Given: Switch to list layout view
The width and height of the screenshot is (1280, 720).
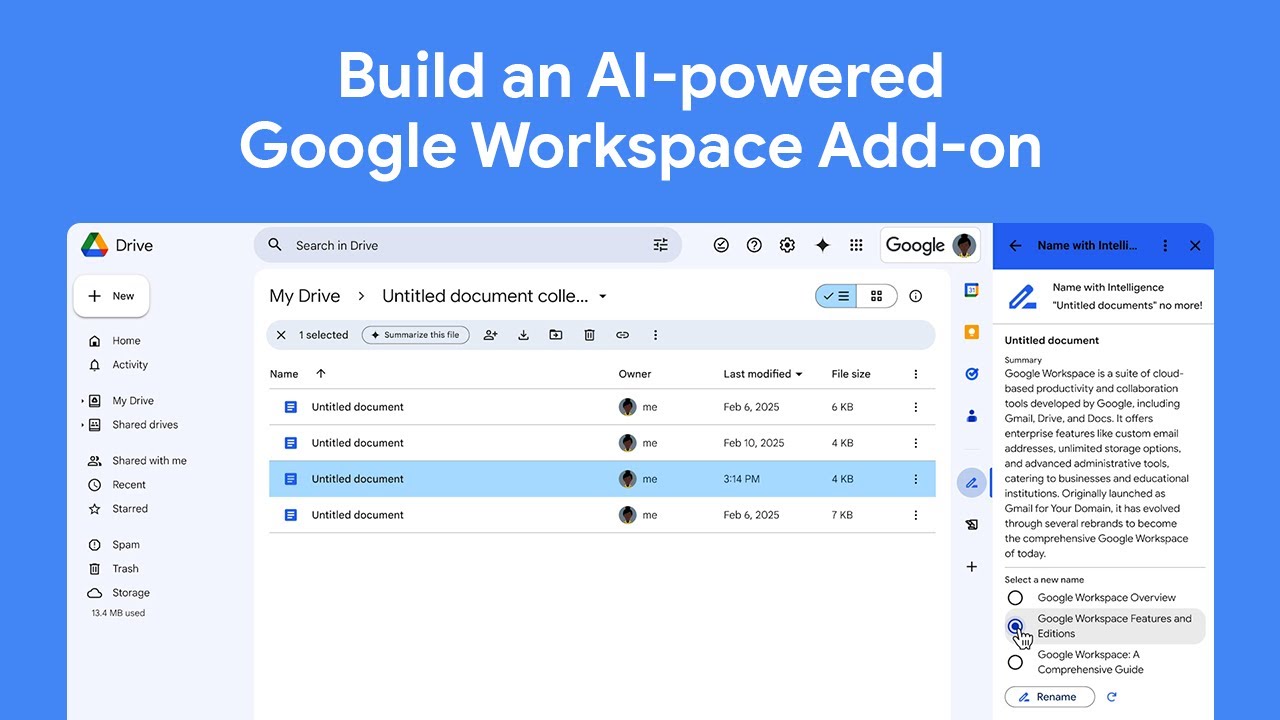Looking at the screenshot, I should click(x=836, y=296).
